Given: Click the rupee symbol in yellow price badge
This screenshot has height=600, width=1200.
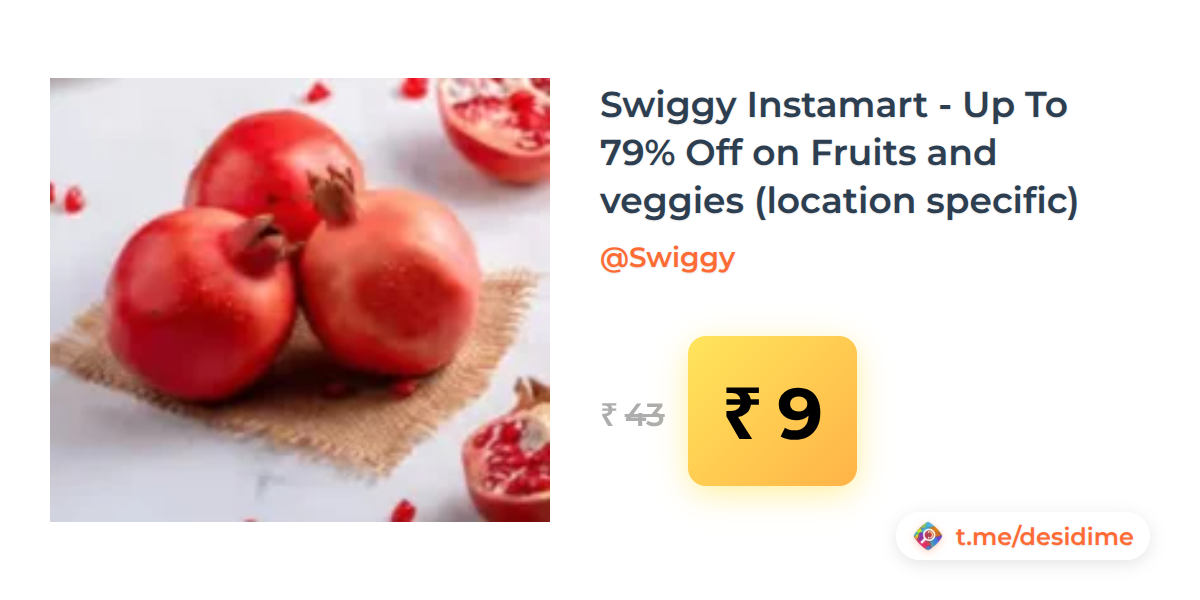Looking at the screenshot, I should click(x=742, y=413).
